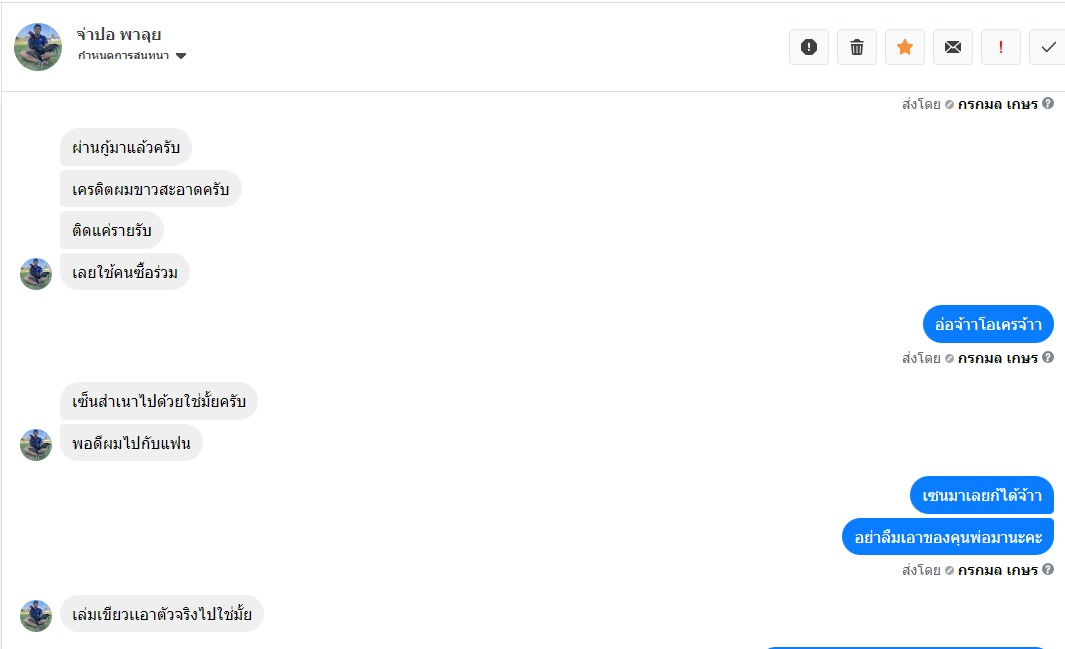Click the spam report octagon icon
This screenshot has height=649, width=1065.
809,47
